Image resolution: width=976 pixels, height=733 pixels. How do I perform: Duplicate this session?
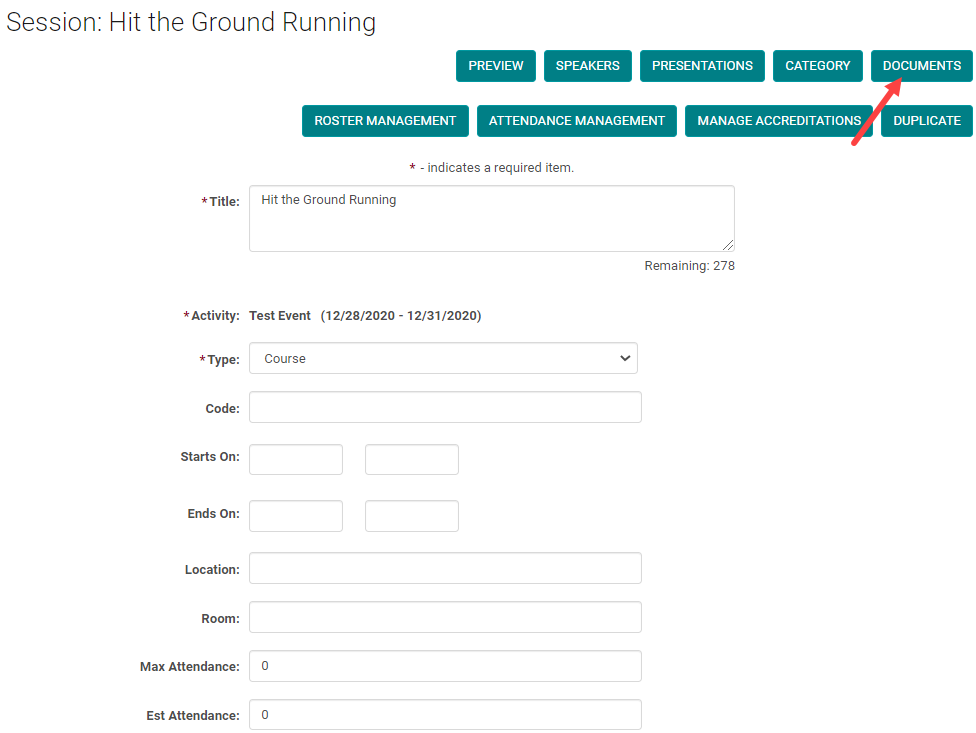[x=927, y=121]
